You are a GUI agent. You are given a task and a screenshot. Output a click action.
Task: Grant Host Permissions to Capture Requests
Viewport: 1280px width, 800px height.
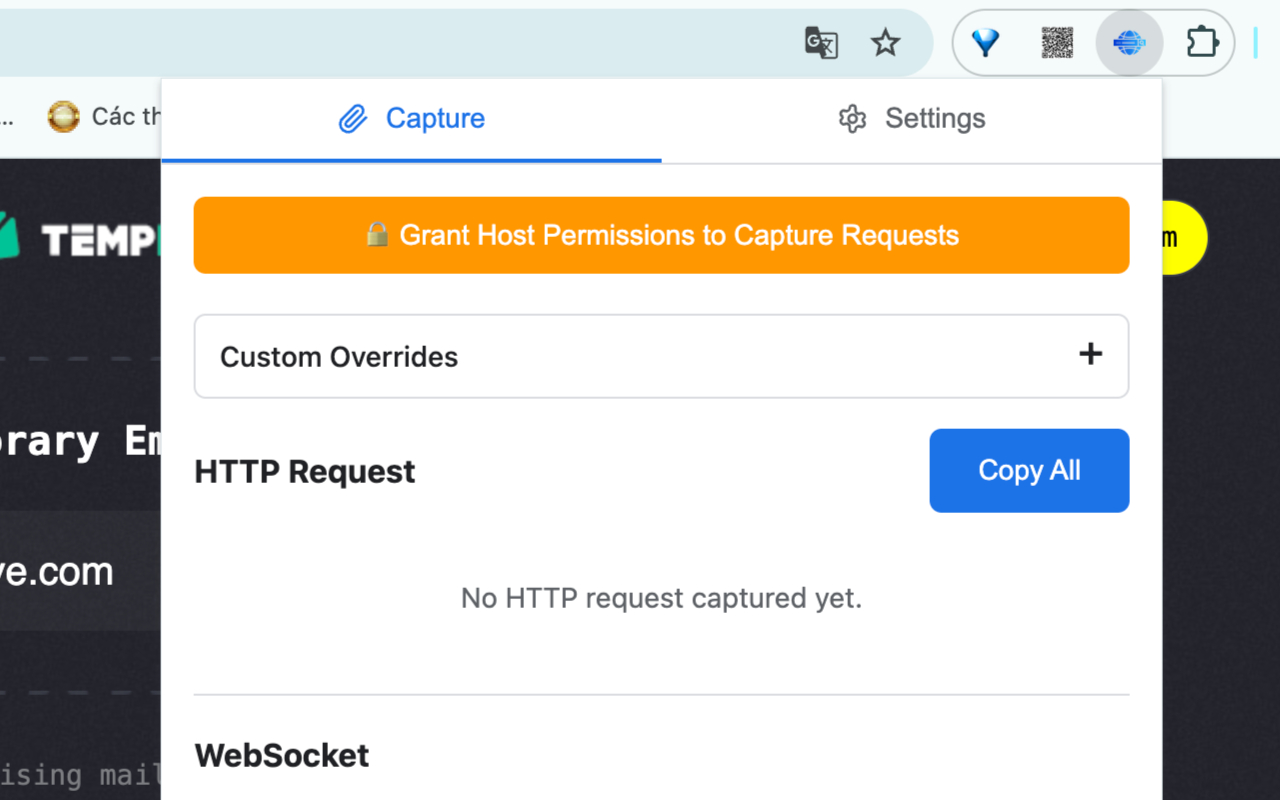click(661, 235)
